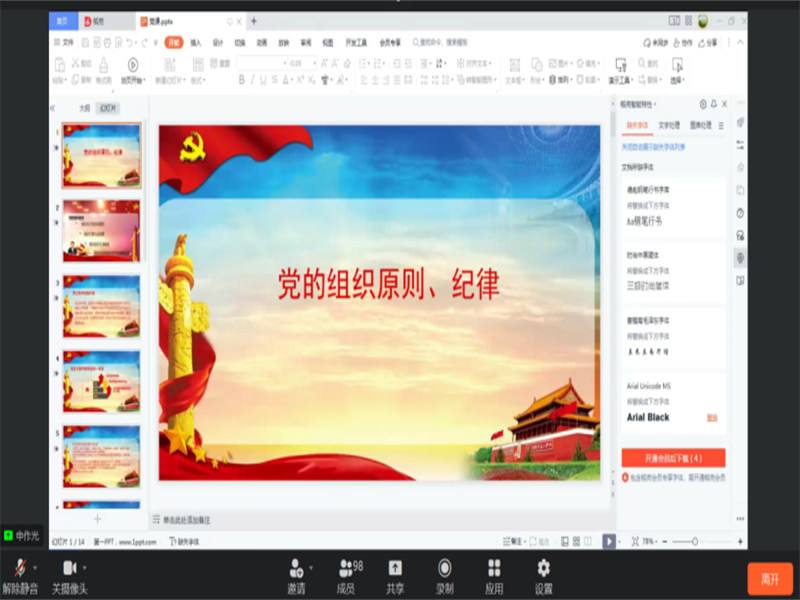Open meeting 设置 settings gear
Viewport: 800px width, 600px height.
(543, 569)
